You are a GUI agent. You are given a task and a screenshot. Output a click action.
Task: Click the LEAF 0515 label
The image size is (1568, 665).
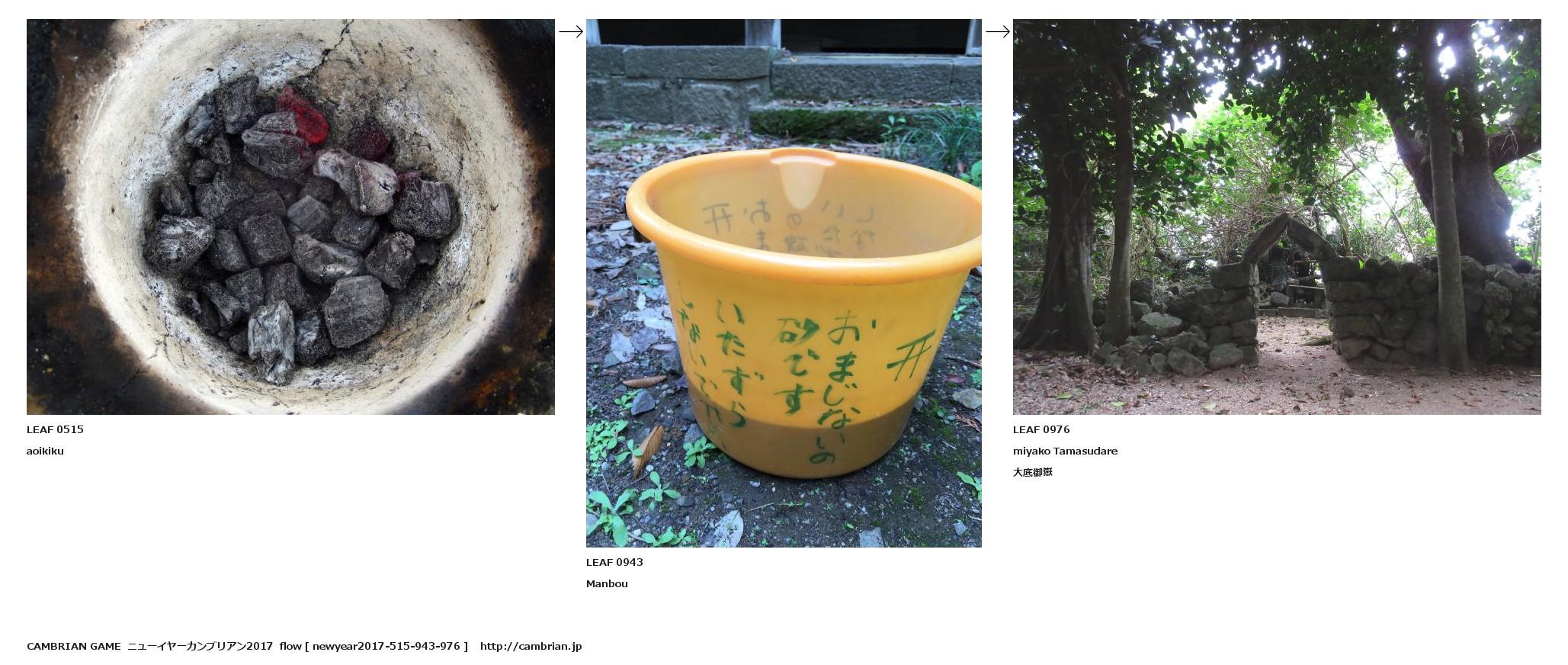tap(55, 429)
